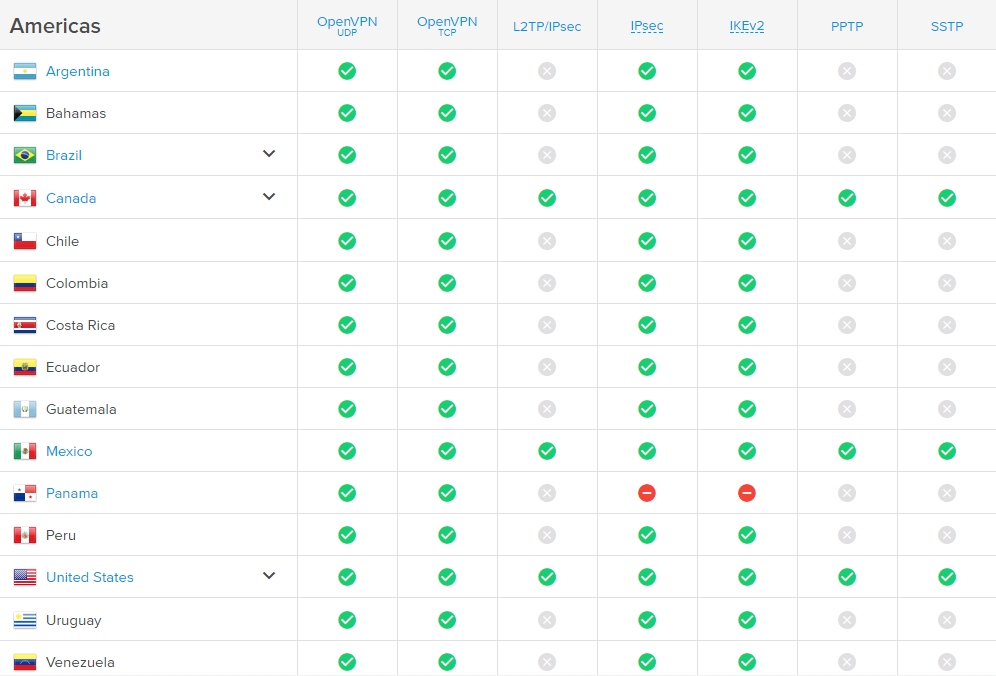996x676 pixels.
Task: Open the Argentina server link
Action: [x=77, y=71]
